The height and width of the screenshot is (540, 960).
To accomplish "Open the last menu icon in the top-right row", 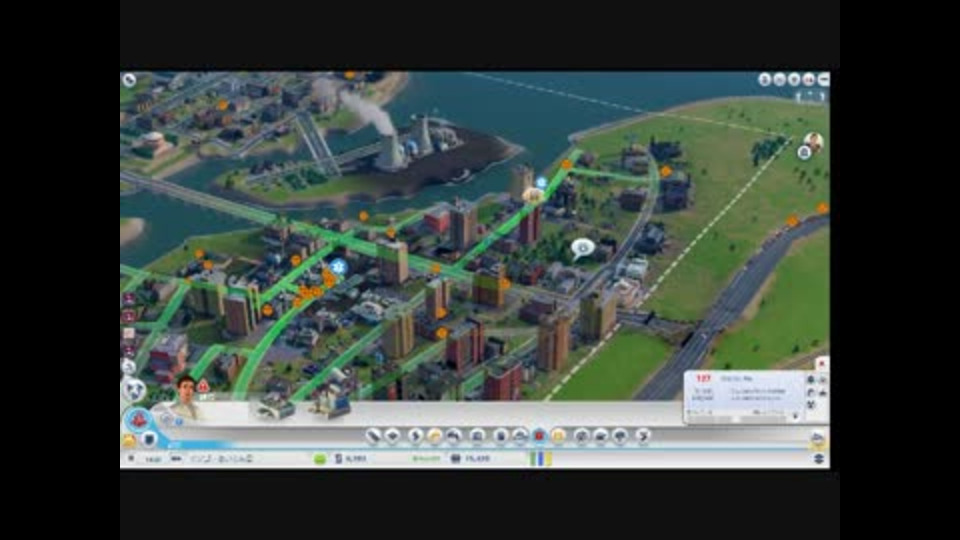I will tap(823, 80).
